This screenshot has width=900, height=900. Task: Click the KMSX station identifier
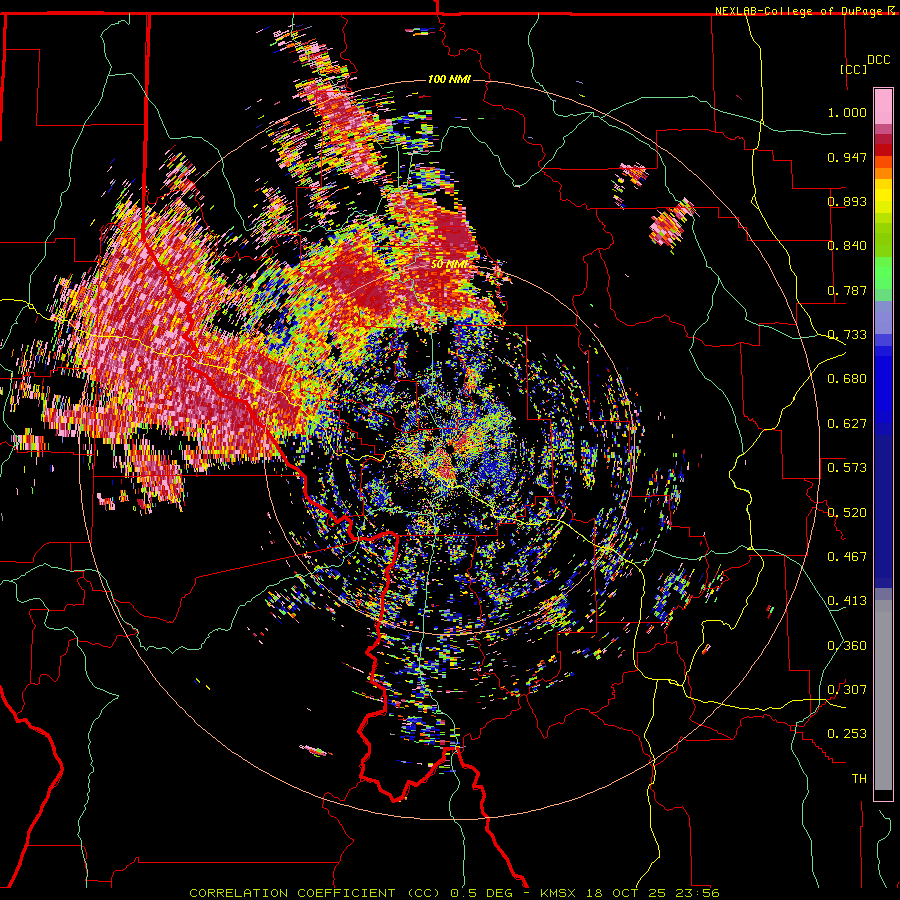[557, 893]
